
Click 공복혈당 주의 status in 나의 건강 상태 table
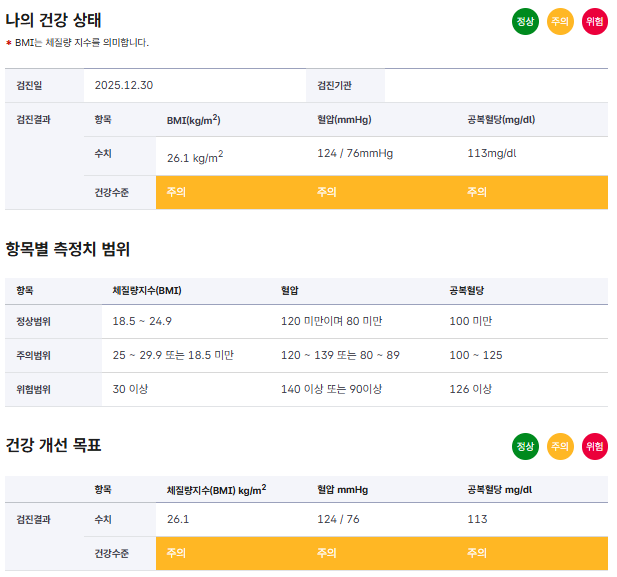[x=477, y=192]
